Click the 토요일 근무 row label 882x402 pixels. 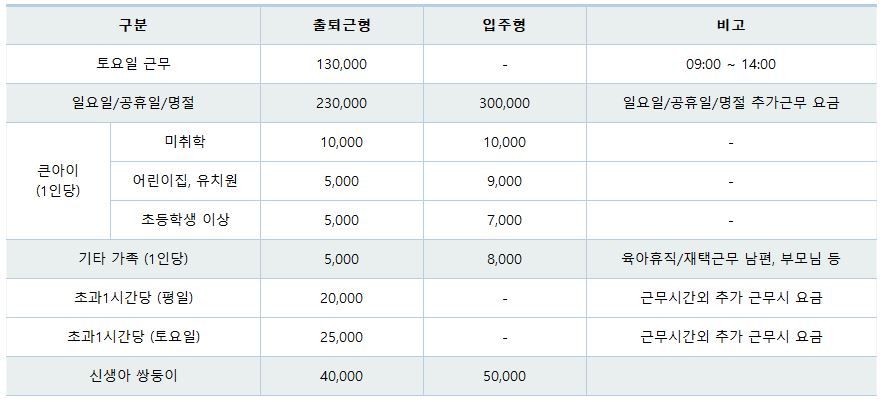point(132,64)
